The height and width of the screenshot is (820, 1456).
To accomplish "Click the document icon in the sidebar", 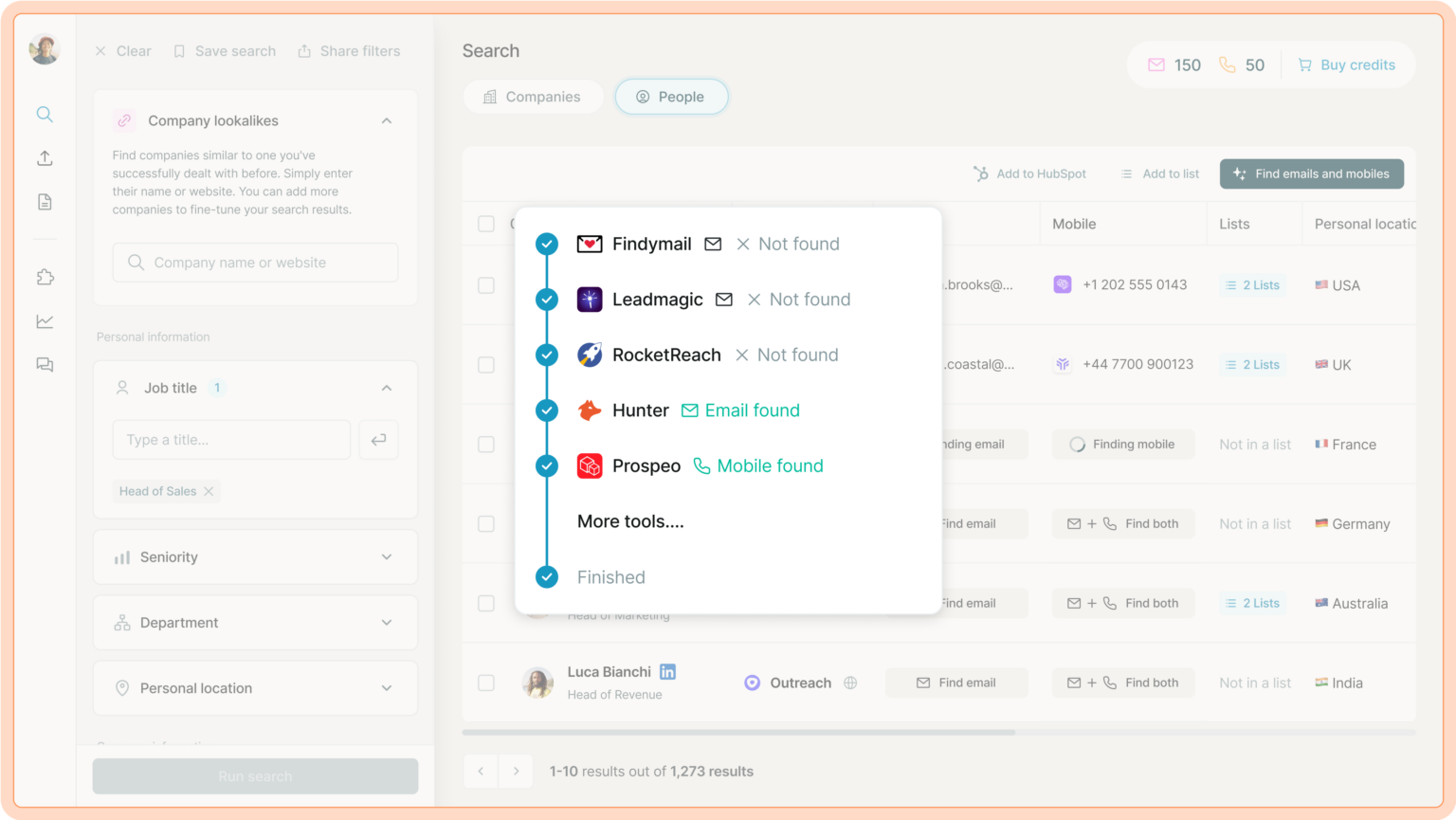I will [44, 201].
